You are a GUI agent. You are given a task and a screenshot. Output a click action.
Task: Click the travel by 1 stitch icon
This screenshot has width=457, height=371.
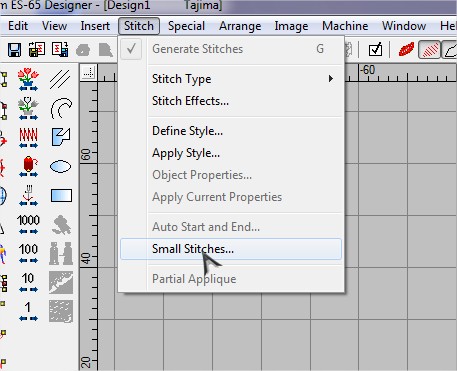28,311
